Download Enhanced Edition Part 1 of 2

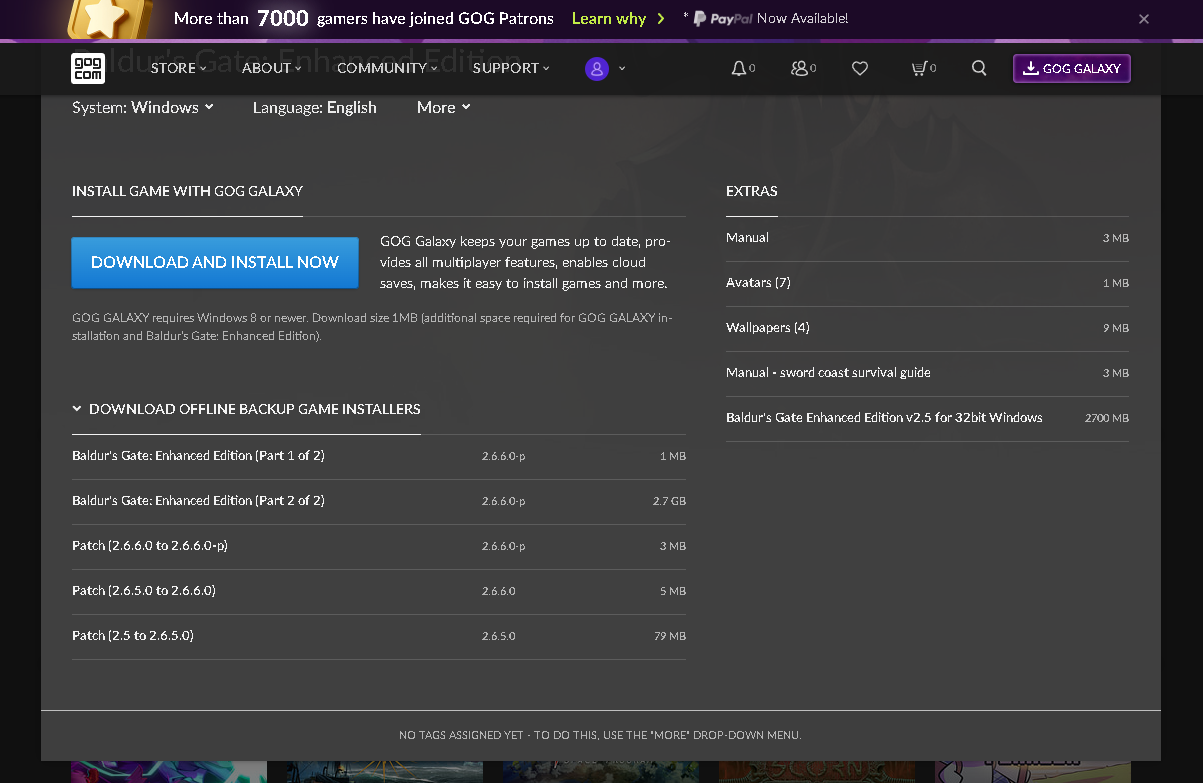(x=379, y=456)
